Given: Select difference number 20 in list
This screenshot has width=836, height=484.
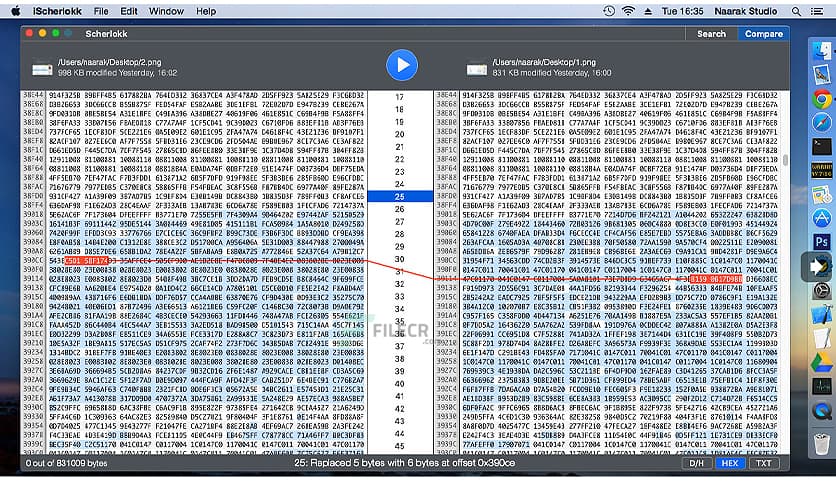Looking at the screenshot, I should (399, 134).
